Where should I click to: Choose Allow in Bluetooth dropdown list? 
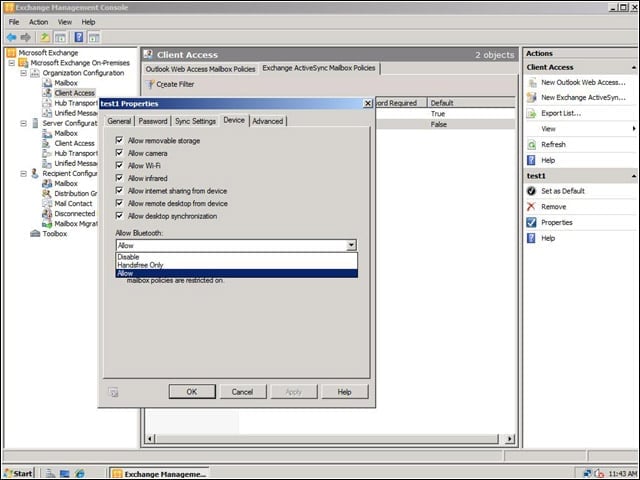(237, 273)
